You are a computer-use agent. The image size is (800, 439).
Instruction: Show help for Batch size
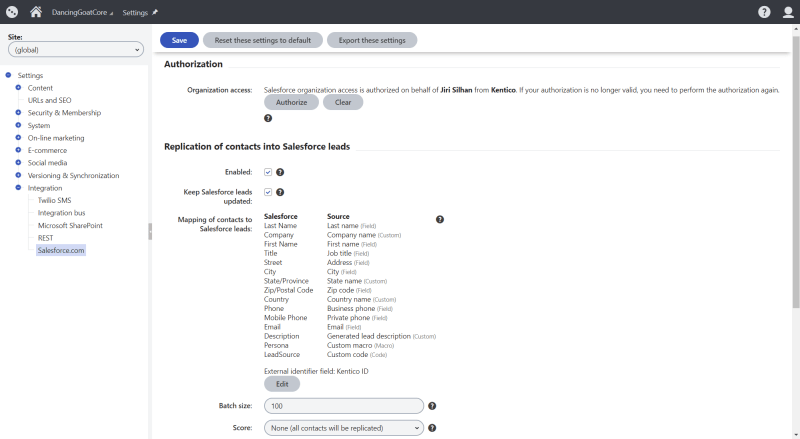pyautogui.click(x=432, y=406)
